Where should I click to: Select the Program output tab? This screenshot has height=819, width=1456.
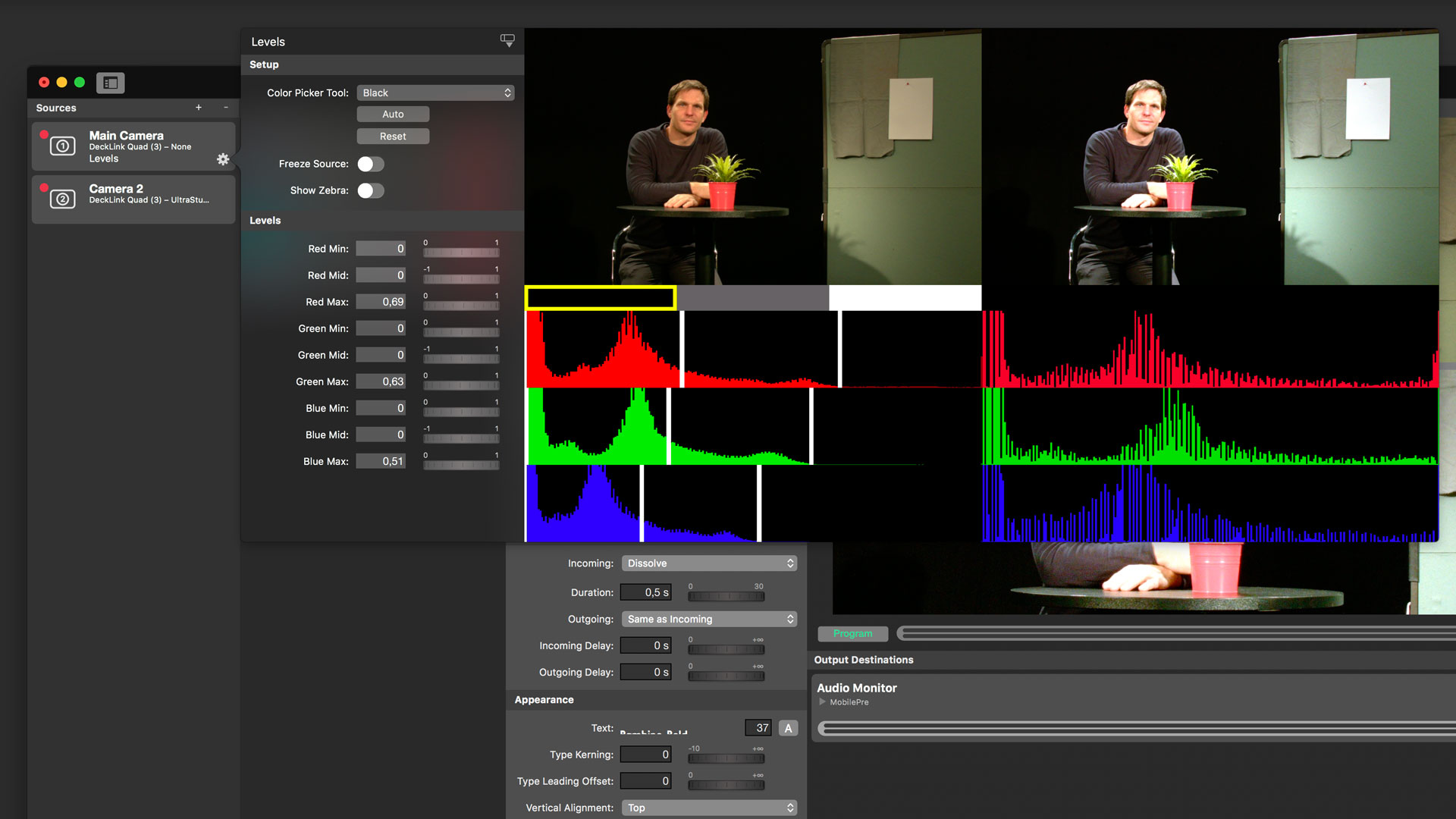(852, 633)
